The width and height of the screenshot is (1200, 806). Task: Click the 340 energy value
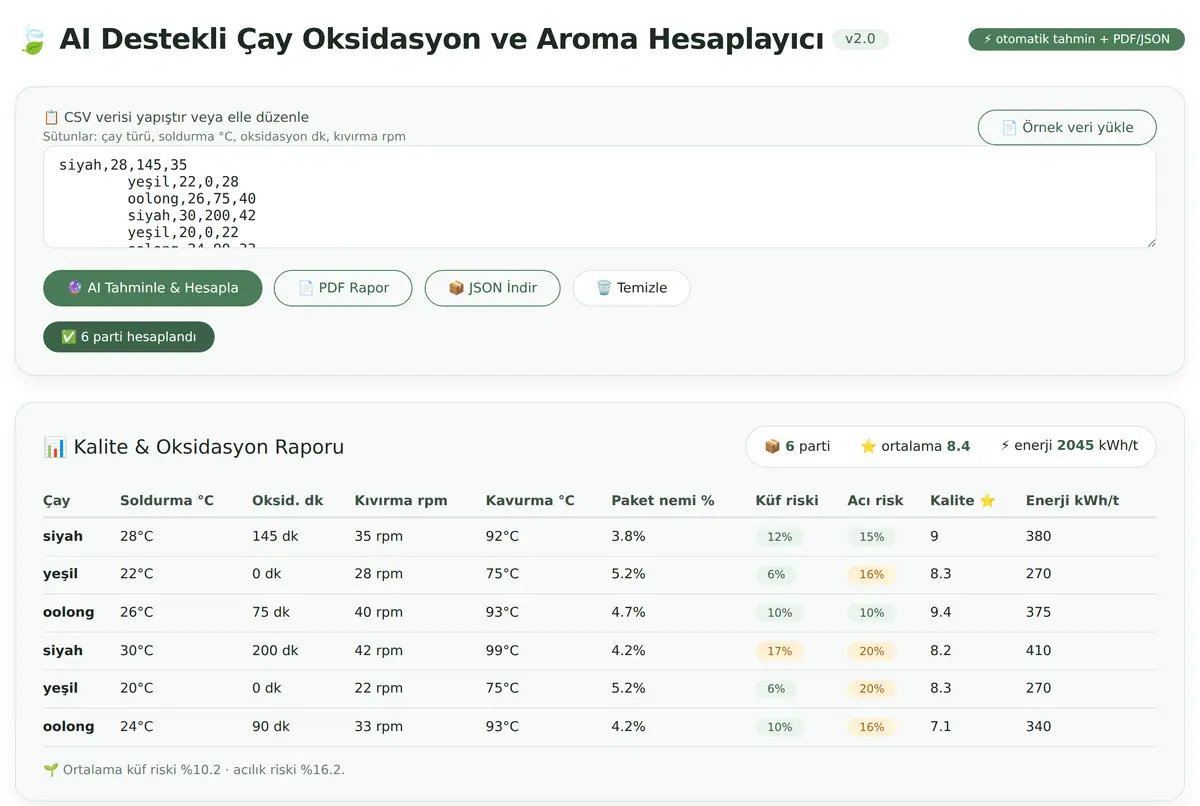[1039, 726]
